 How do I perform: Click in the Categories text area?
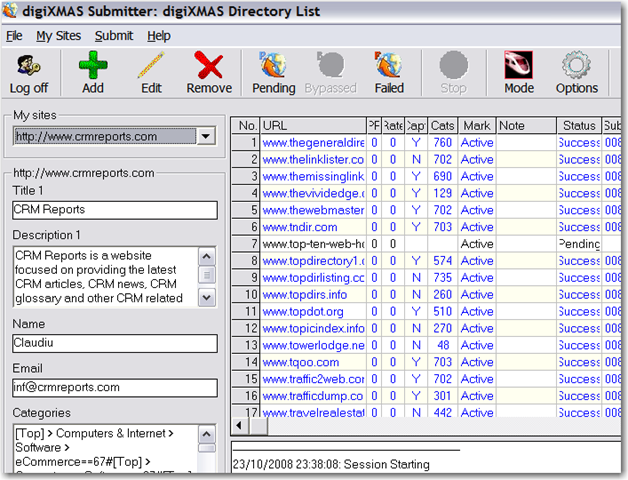[x=105, y=449]
